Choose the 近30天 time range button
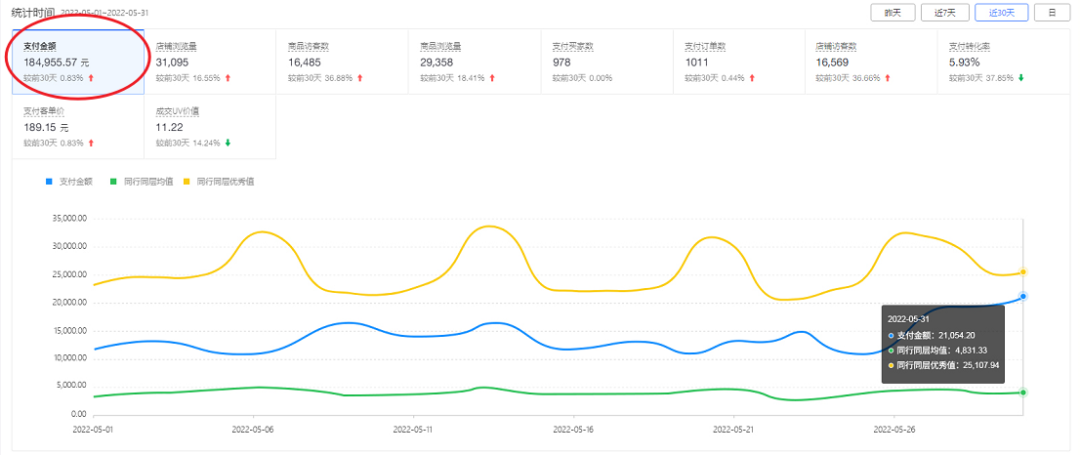1080x455 pixels. click(x=1001, y=12)
